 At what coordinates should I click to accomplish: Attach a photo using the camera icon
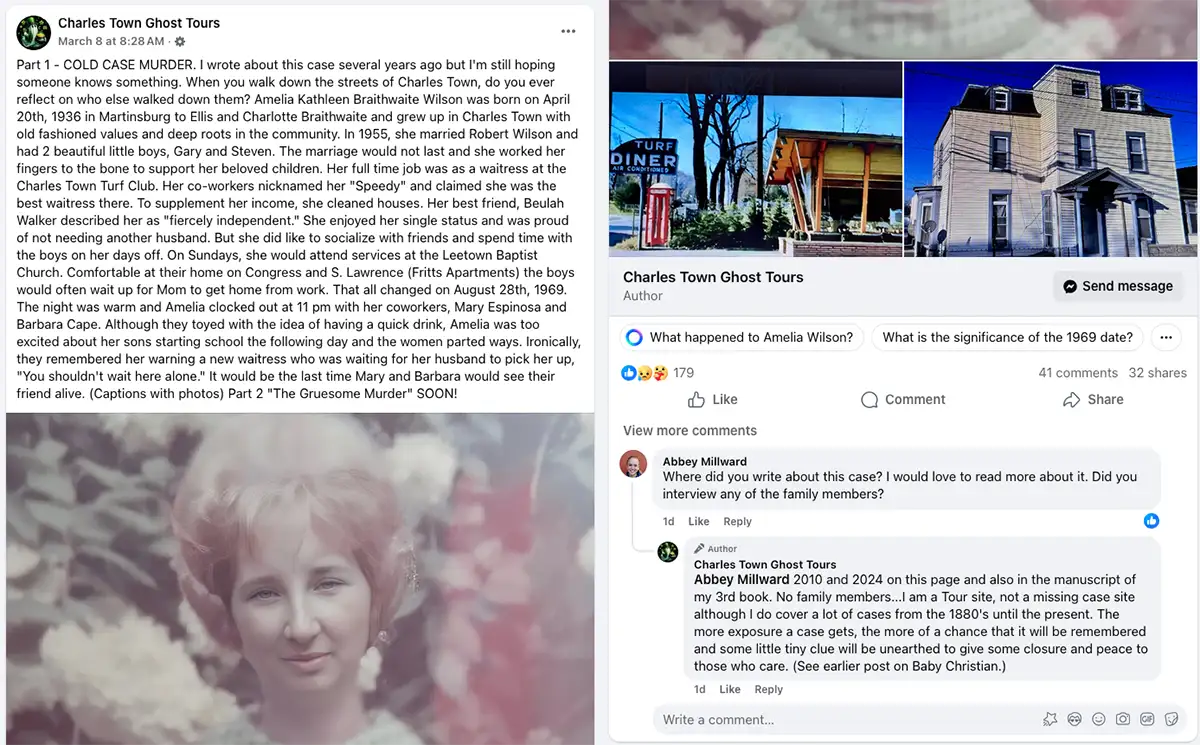[x=1123, y=719]
